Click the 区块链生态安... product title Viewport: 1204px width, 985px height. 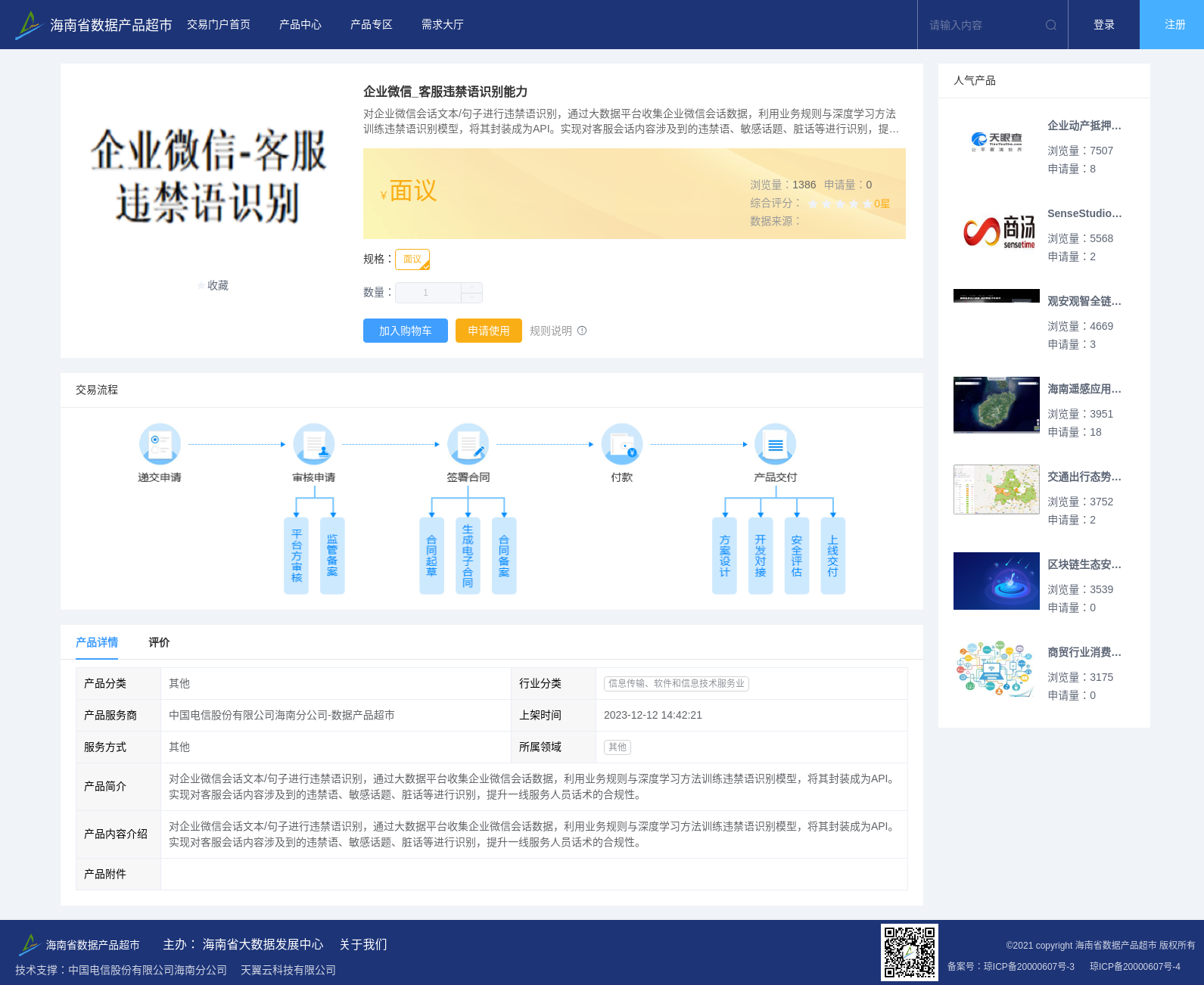(1084, 564)
